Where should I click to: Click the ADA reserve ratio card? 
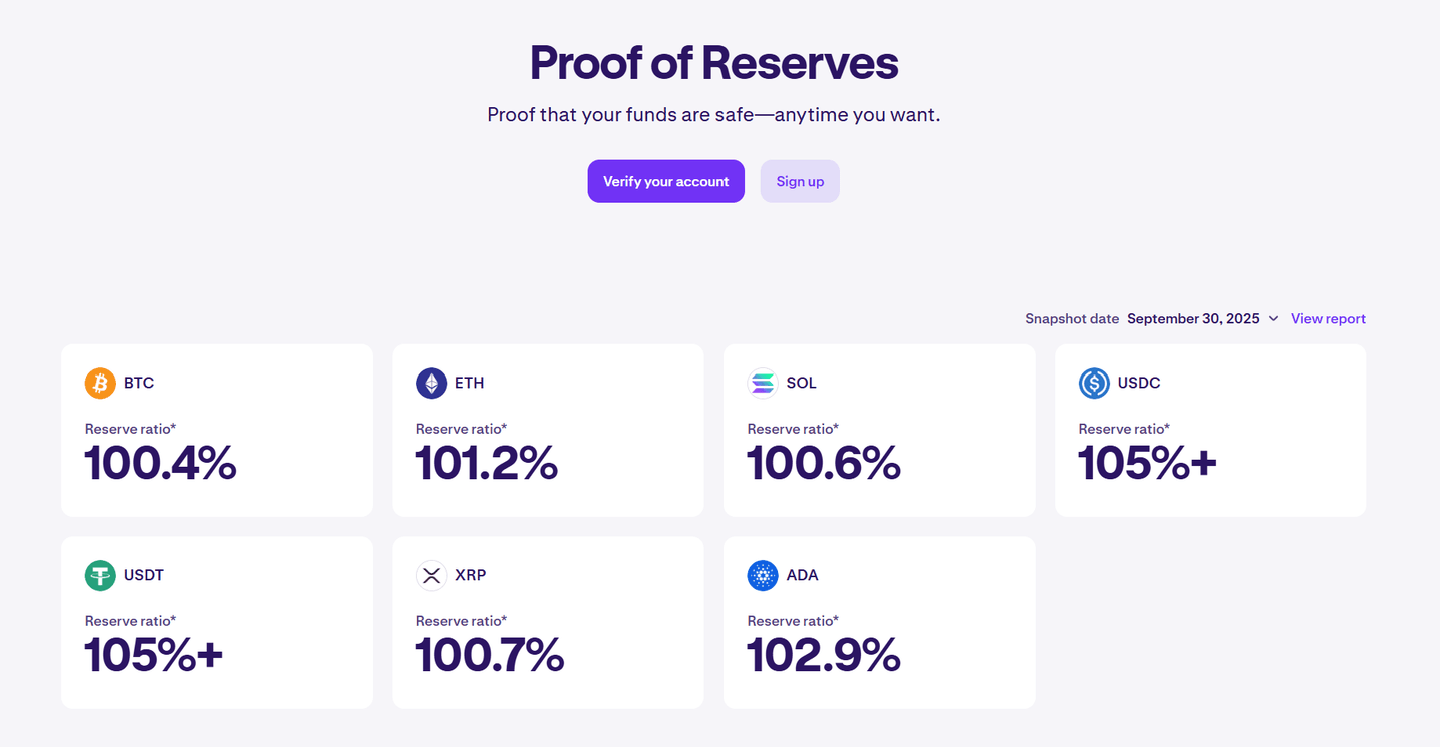879,622
